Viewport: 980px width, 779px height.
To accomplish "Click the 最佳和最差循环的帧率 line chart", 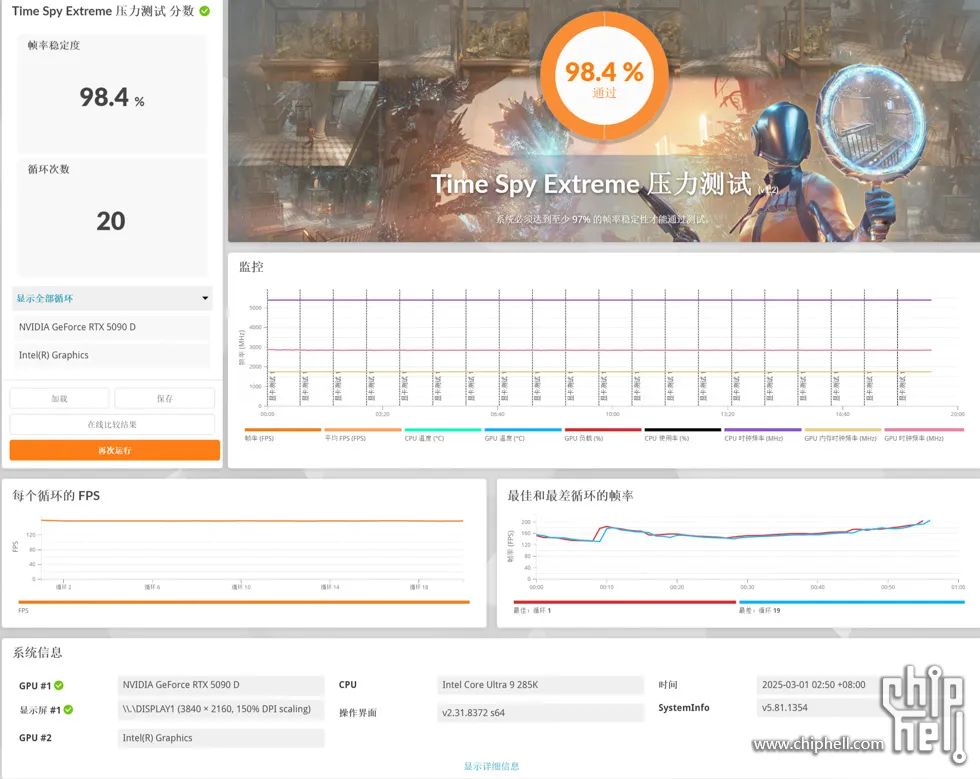I will pyautogui.click(x=747, y=548).
